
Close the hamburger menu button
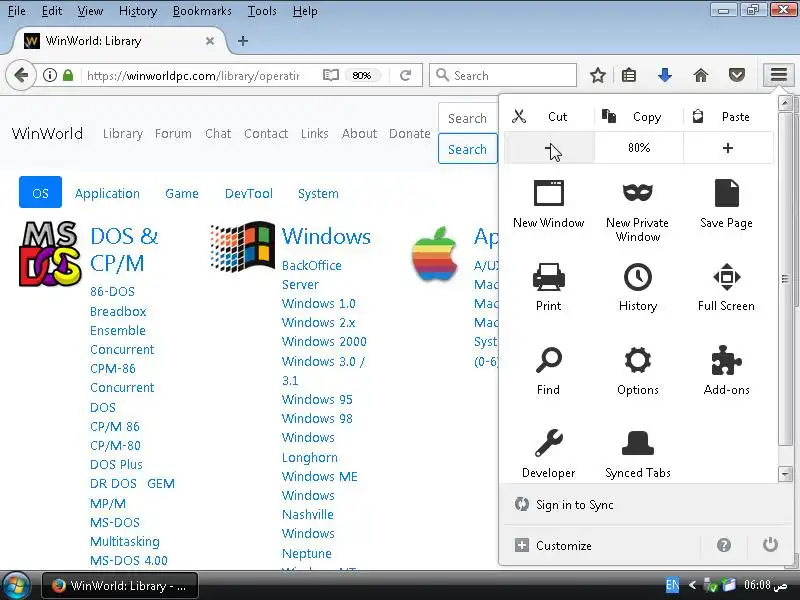pyautogui.click(x=779, y=76)
